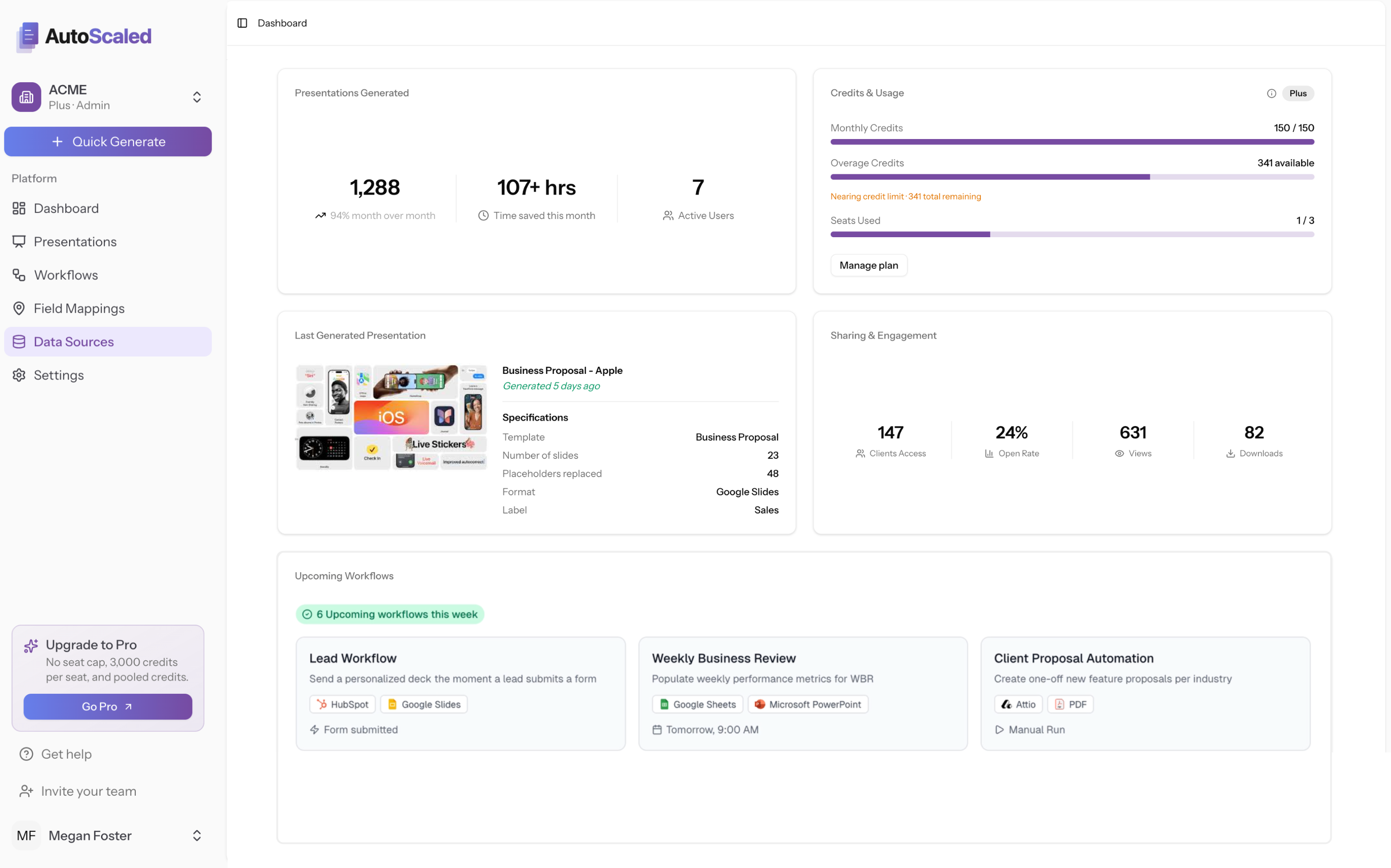Navigate to Field Mappings

[x=108, y=308]
